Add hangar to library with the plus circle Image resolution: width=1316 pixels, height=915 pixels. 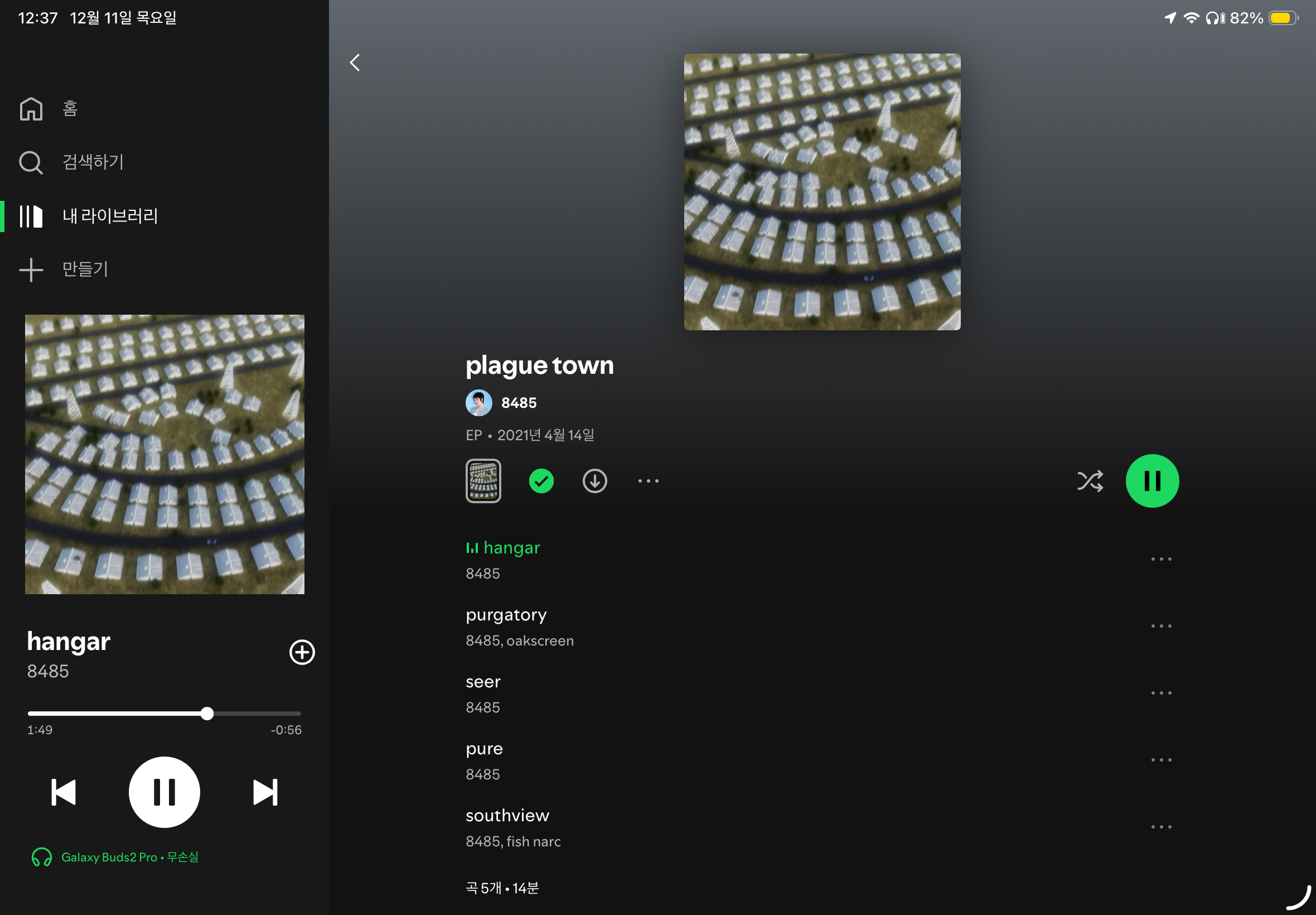coord(302,652)
